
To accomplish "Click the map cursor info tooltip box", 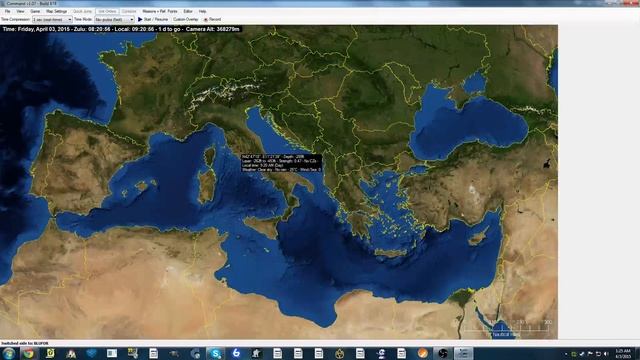I will 282,163.
